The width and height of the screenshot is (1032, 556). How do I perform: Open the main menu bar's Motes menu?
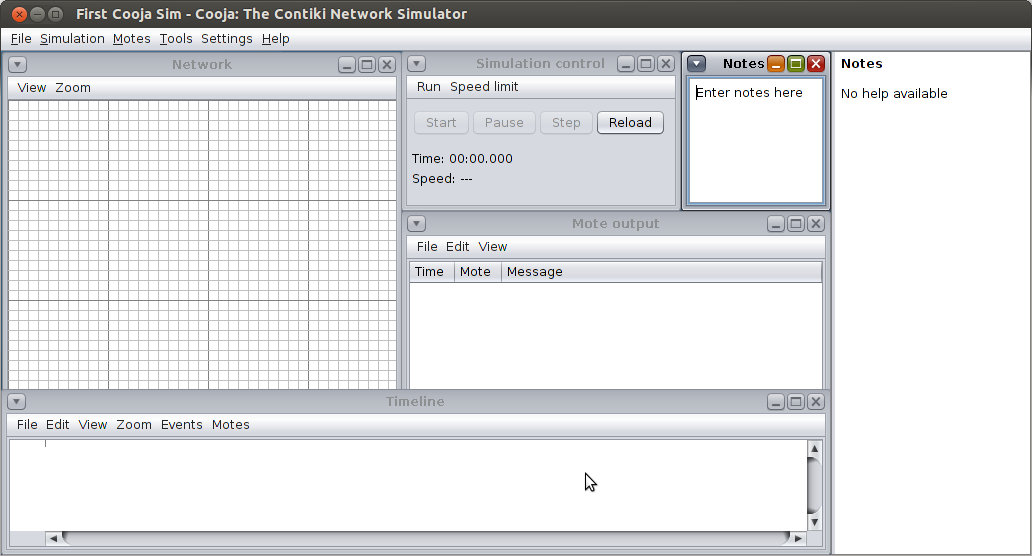[132, 39]
